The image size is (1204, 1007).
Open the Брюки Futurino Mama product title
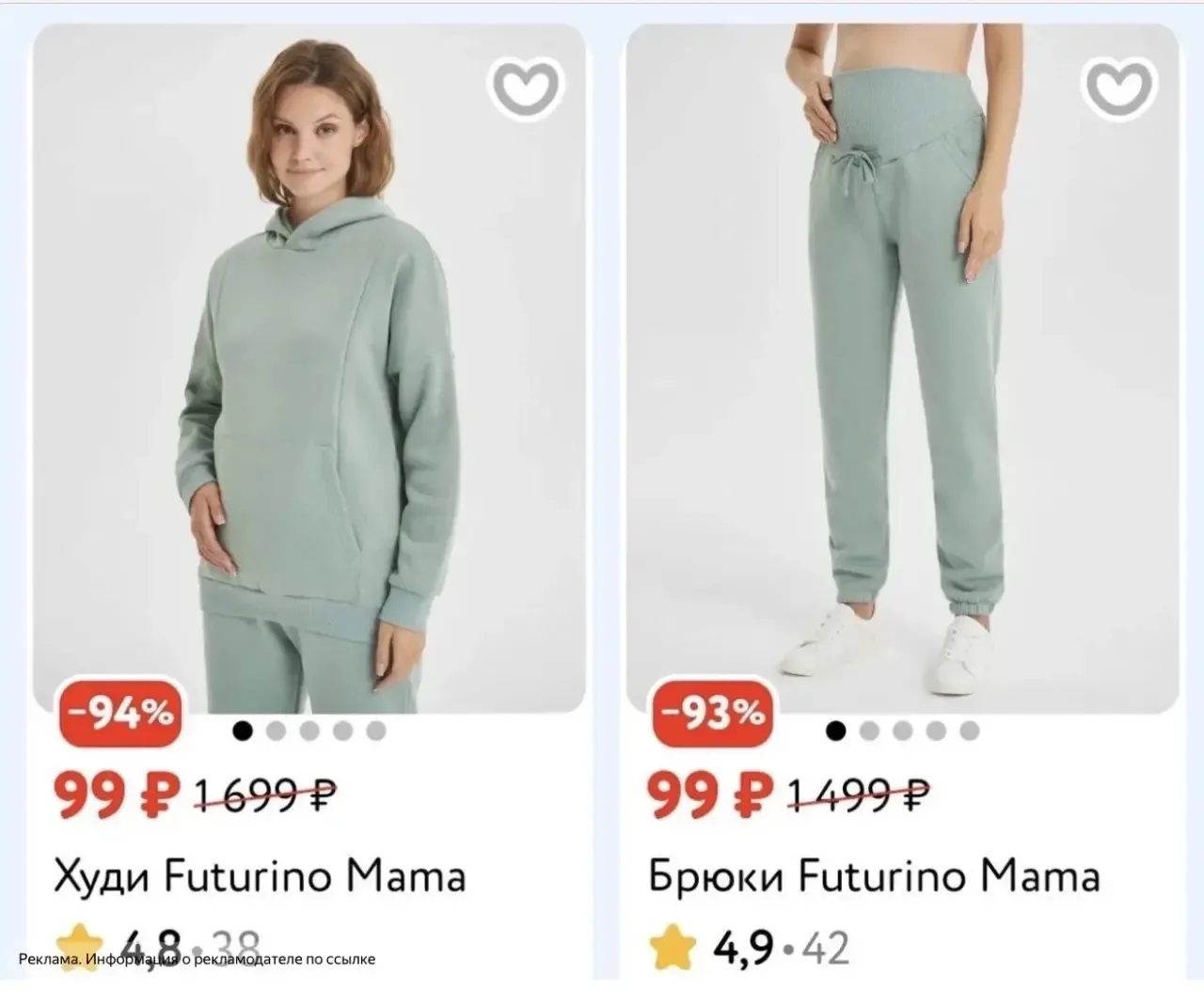pos(874,876)
